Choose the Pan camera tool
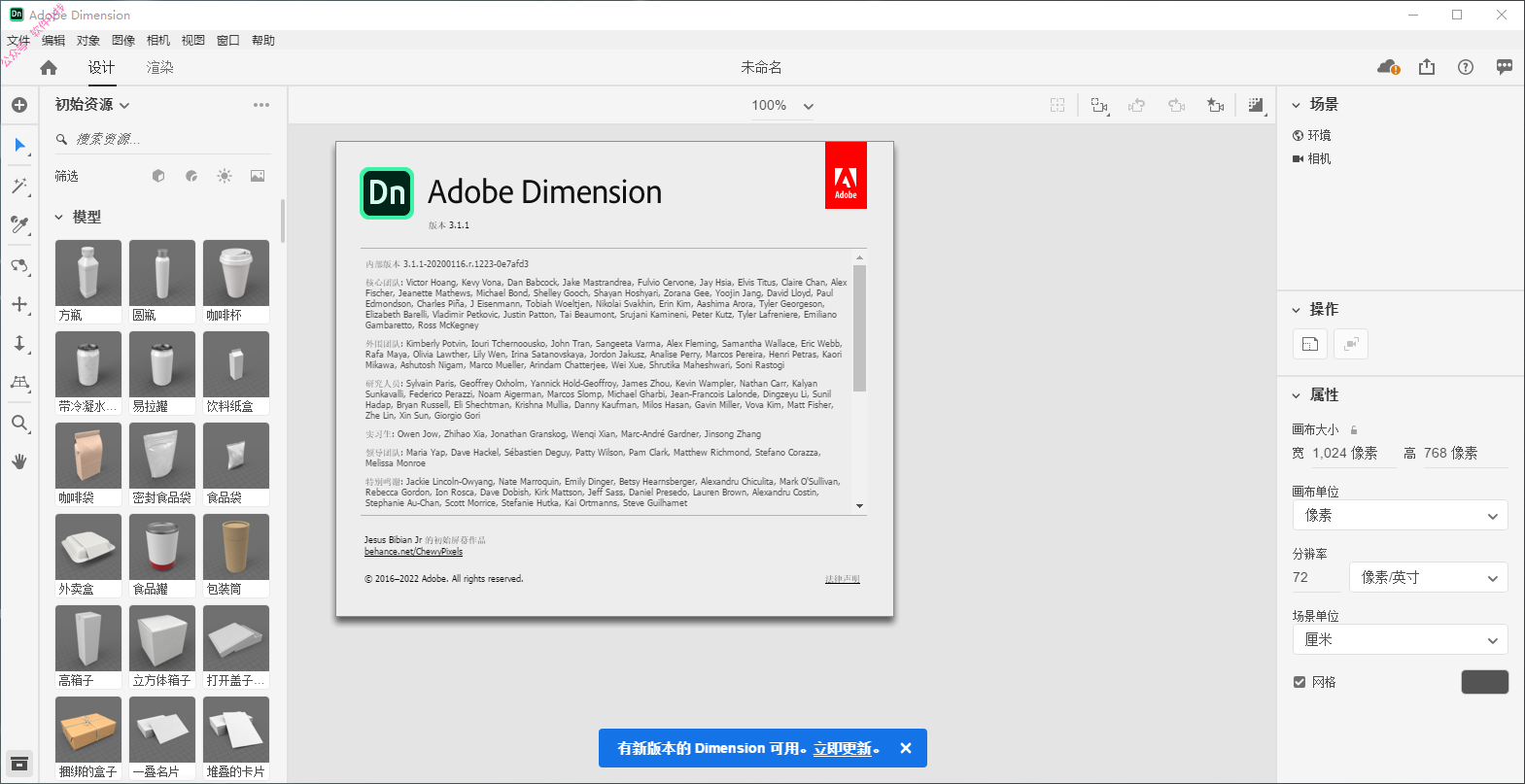This screenshot has height=784, width=1525. (x=19, y=304)
